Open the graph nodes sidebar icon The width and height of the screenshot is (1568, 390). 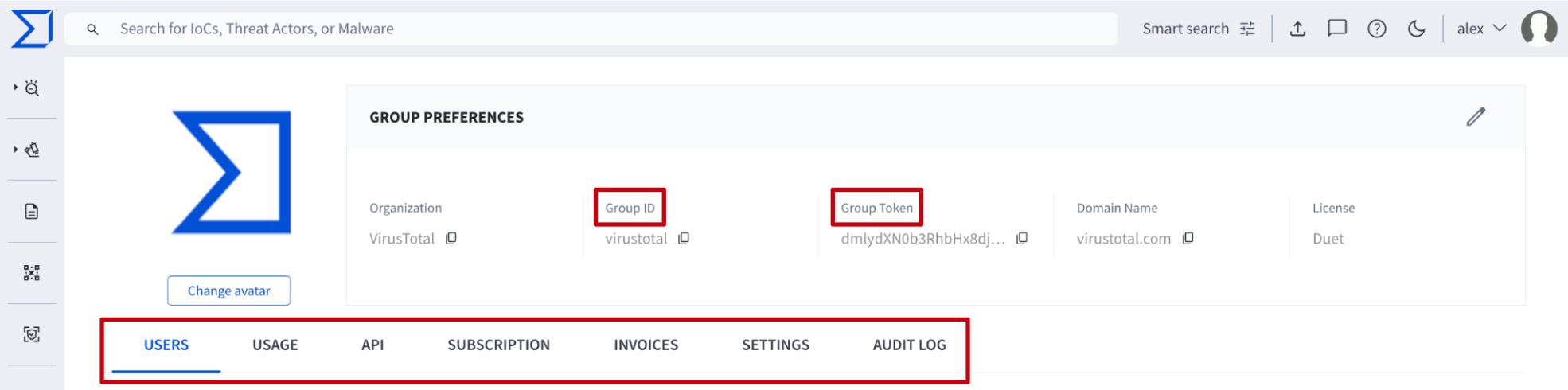click(32, 273)
